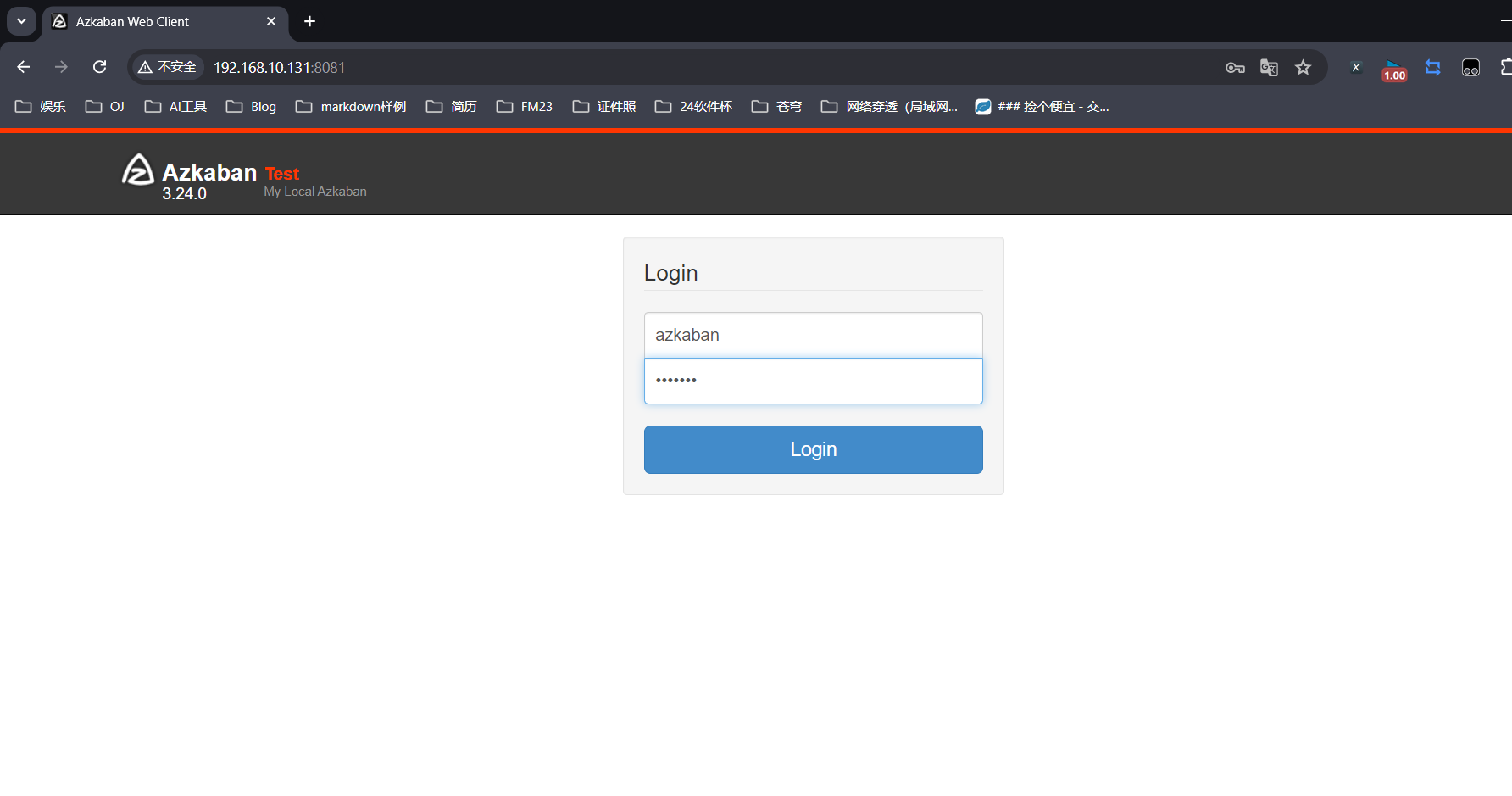
Task: Open the FM23 bookmark folder
Action: [x=524, y=106]
